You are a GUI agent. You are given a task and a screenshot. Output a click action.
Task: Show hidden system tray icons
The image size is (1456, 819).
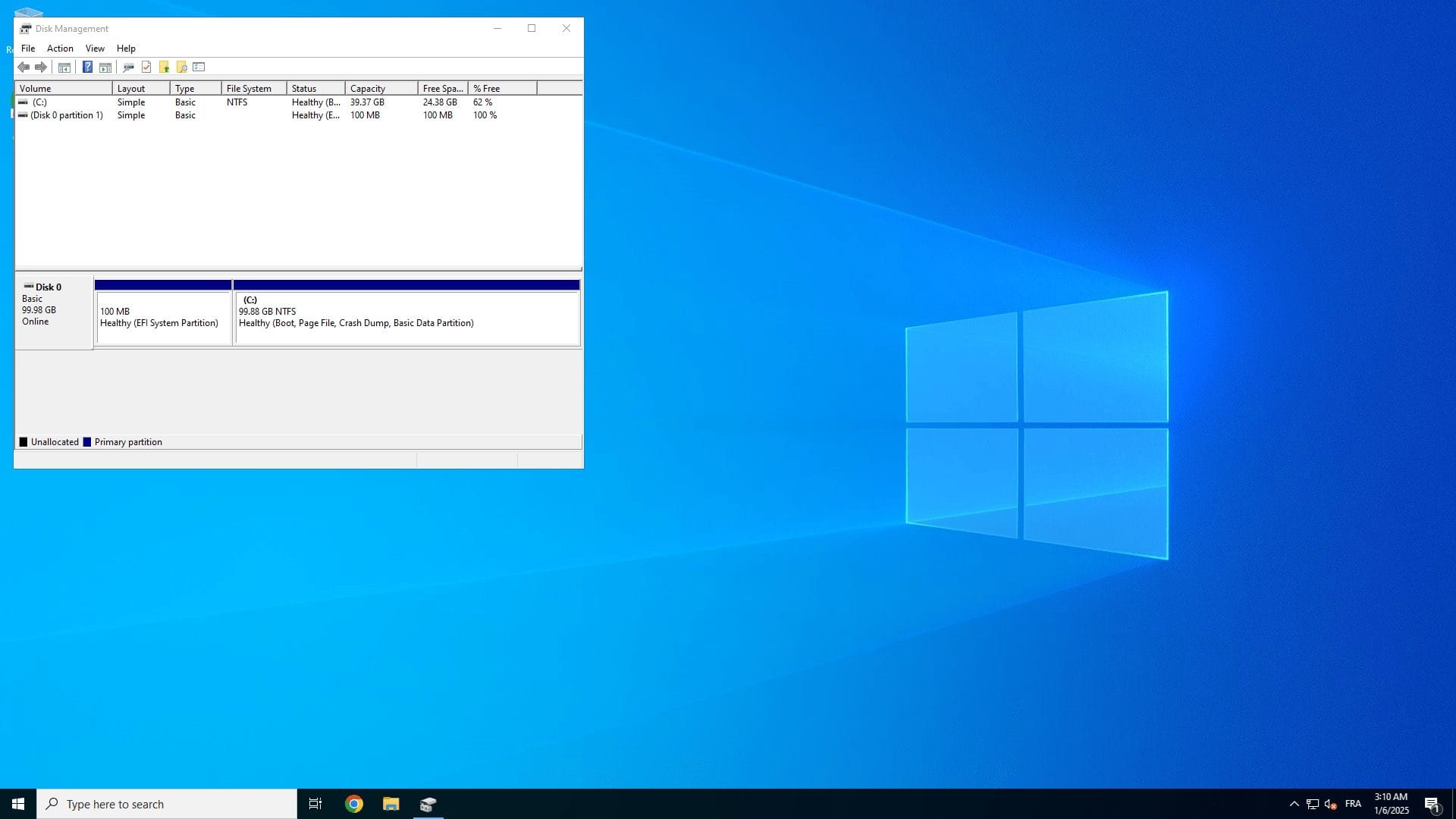(x=1294, y=804)
